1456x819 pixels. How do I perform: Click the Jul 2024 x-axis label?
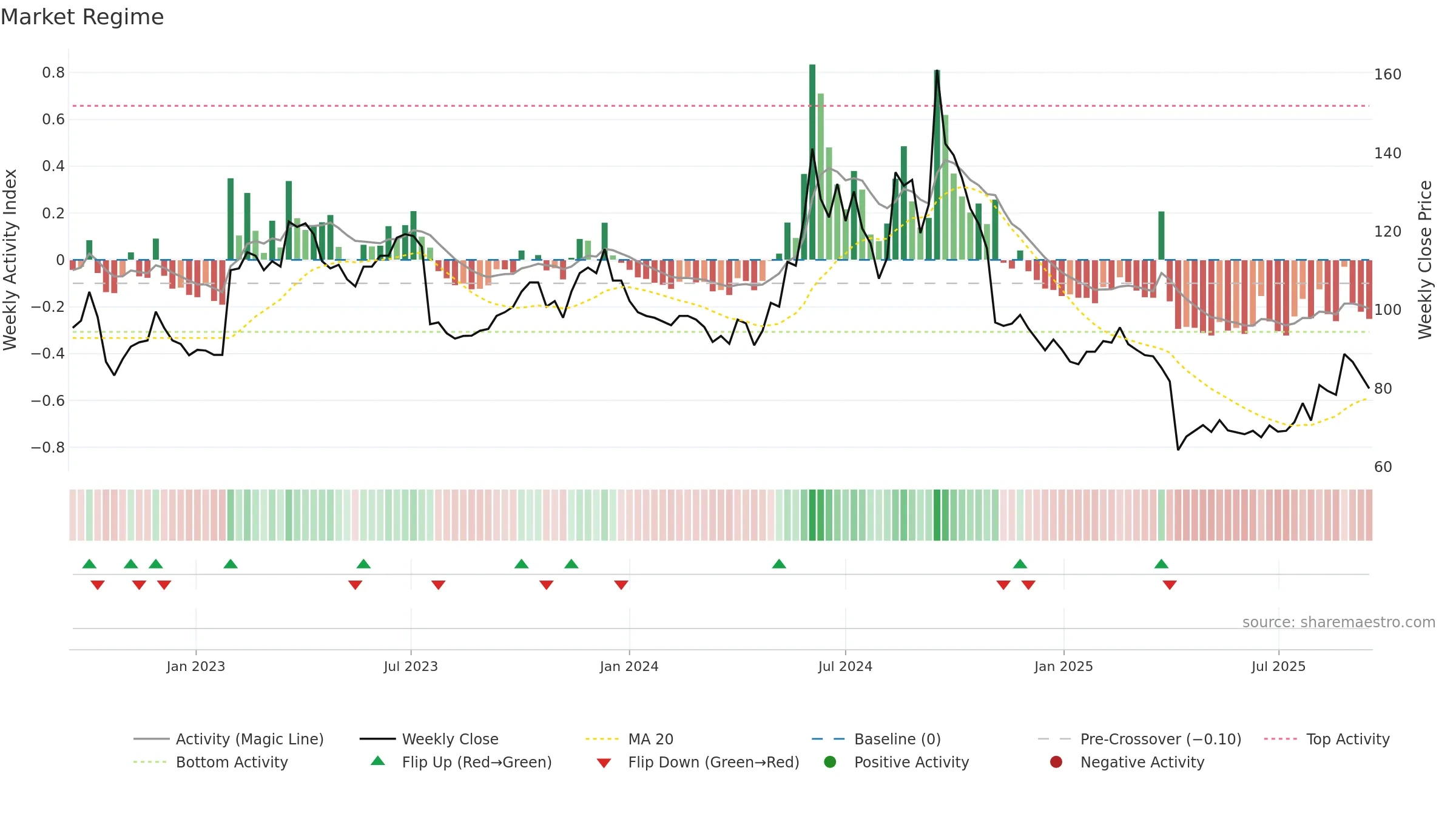[845, 666]
